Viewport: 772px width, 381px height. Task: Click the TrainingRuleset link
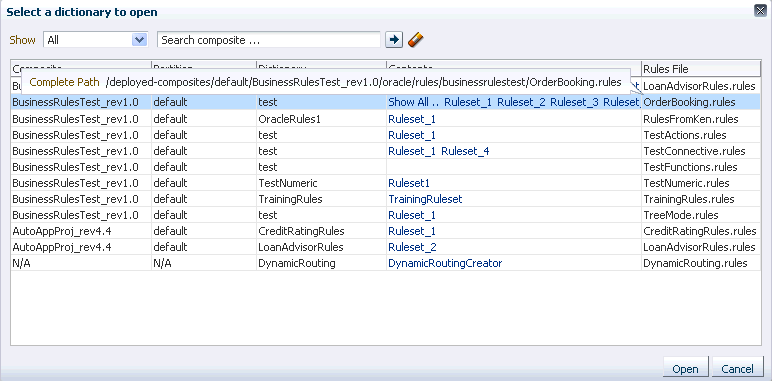[x=425, y=199]
